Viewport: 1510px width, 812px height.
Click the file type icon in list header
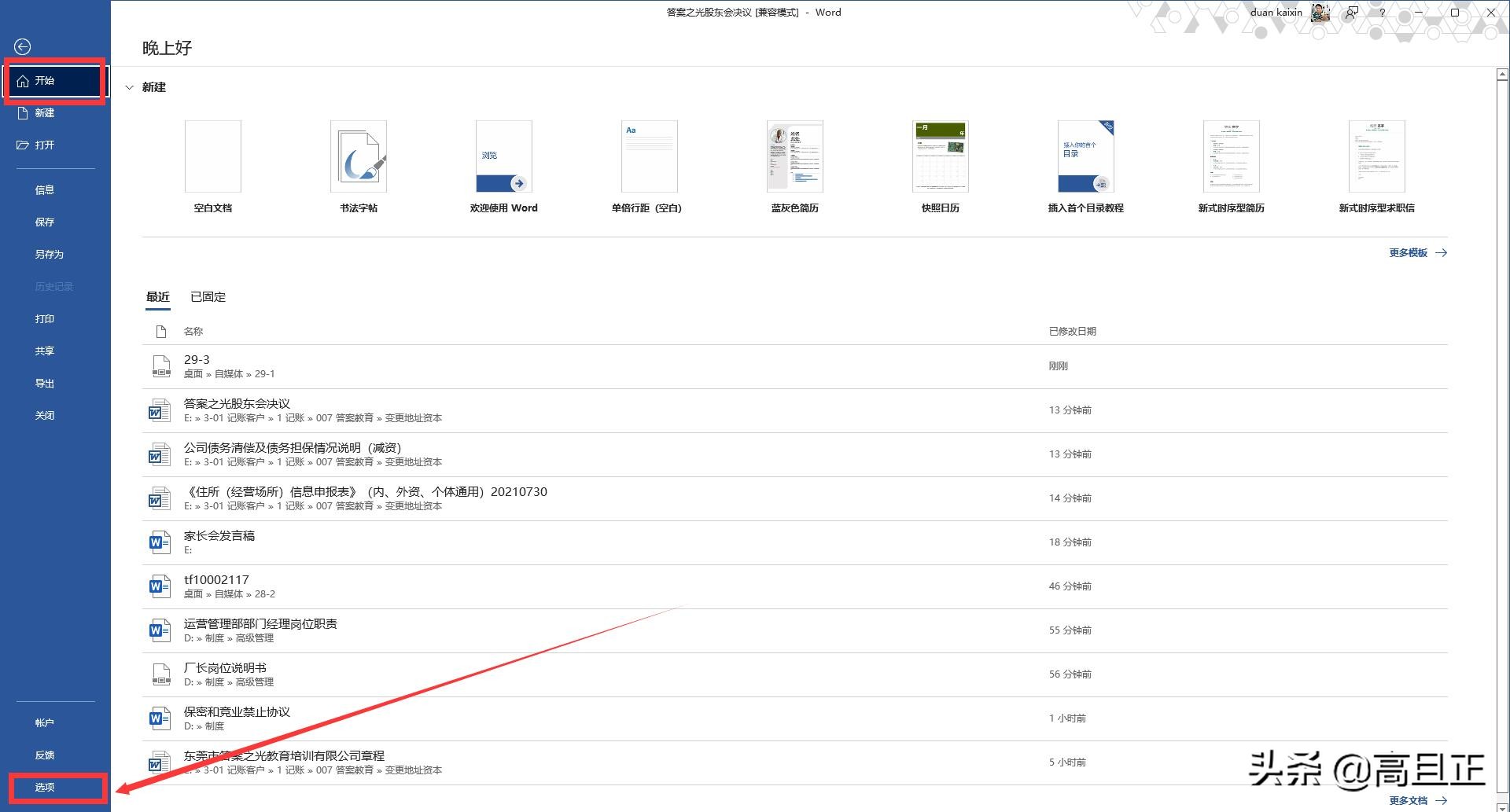[161, 332]
